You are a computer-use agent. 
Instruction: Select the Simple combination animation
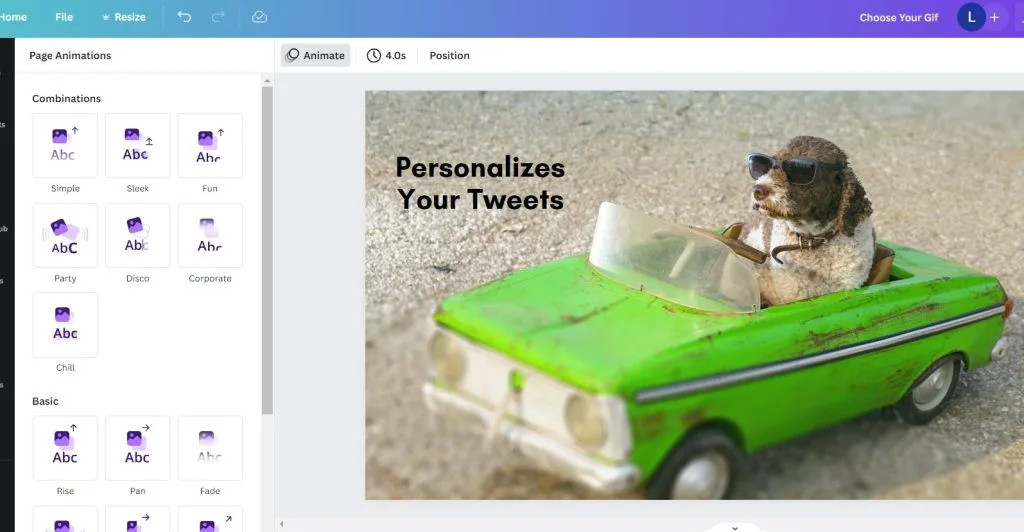[65, 146]
